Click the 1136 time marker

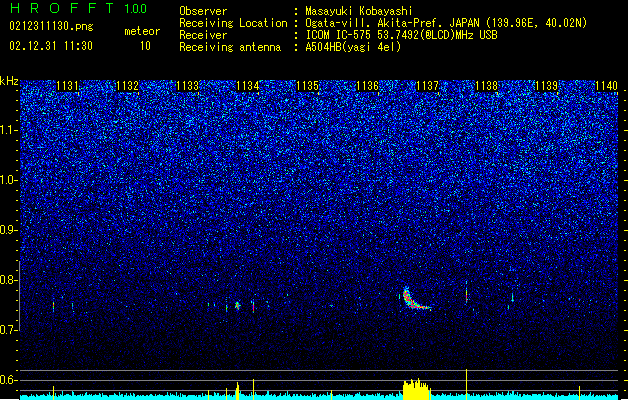tap(367, 86)
